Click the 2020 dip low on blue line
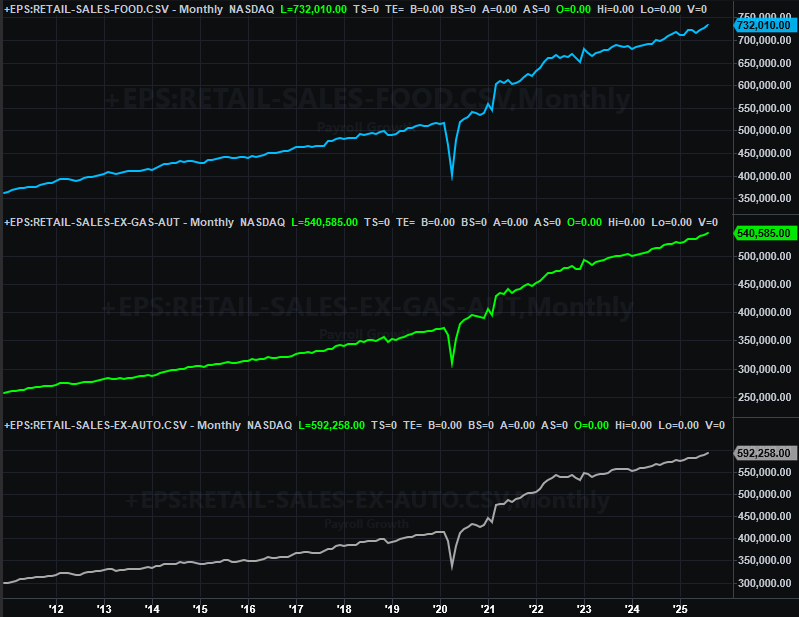799x617 pixels. tap(452, 178)
